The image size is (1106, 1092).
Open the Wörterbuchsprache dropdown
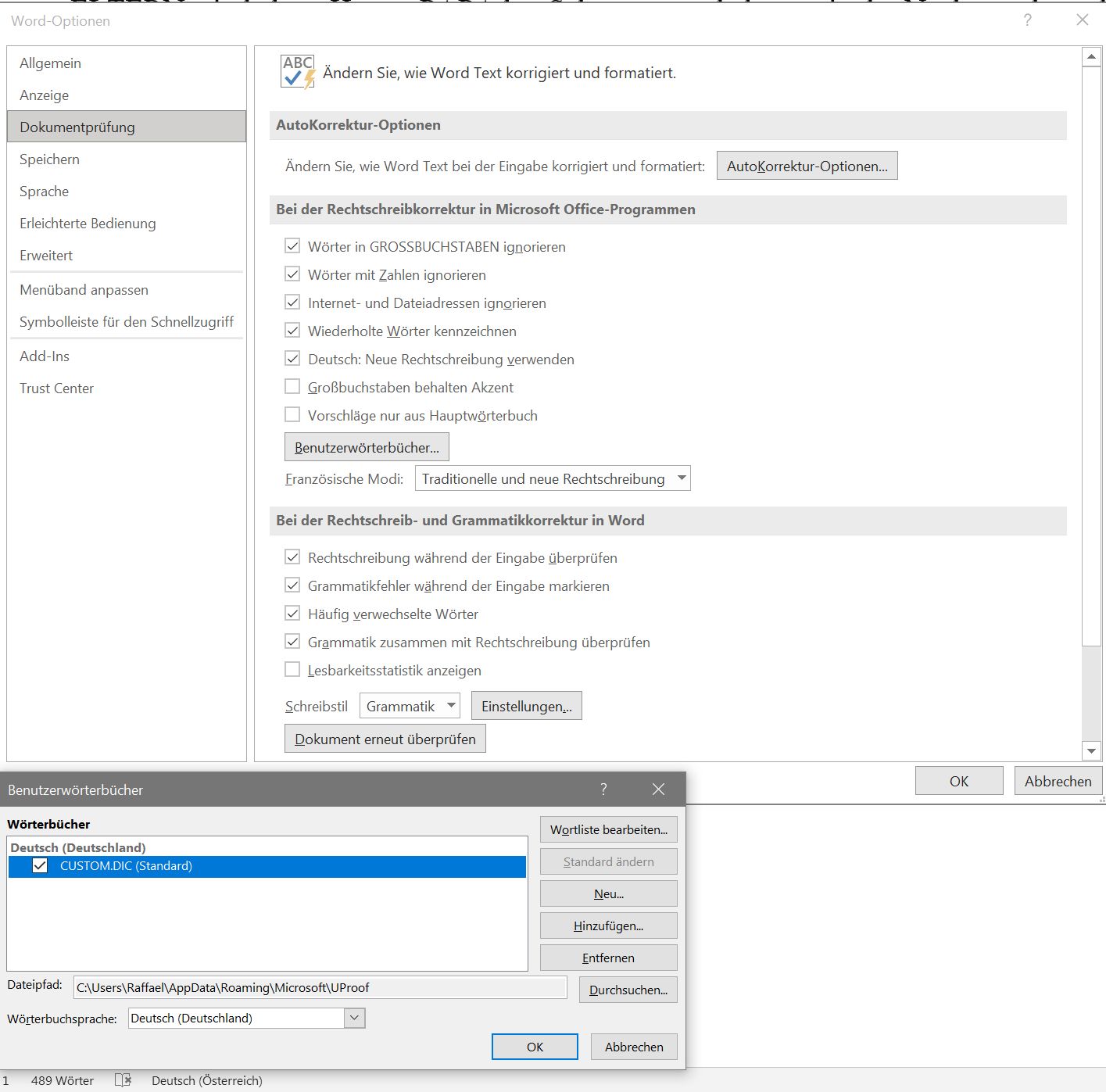point(246,1018)
